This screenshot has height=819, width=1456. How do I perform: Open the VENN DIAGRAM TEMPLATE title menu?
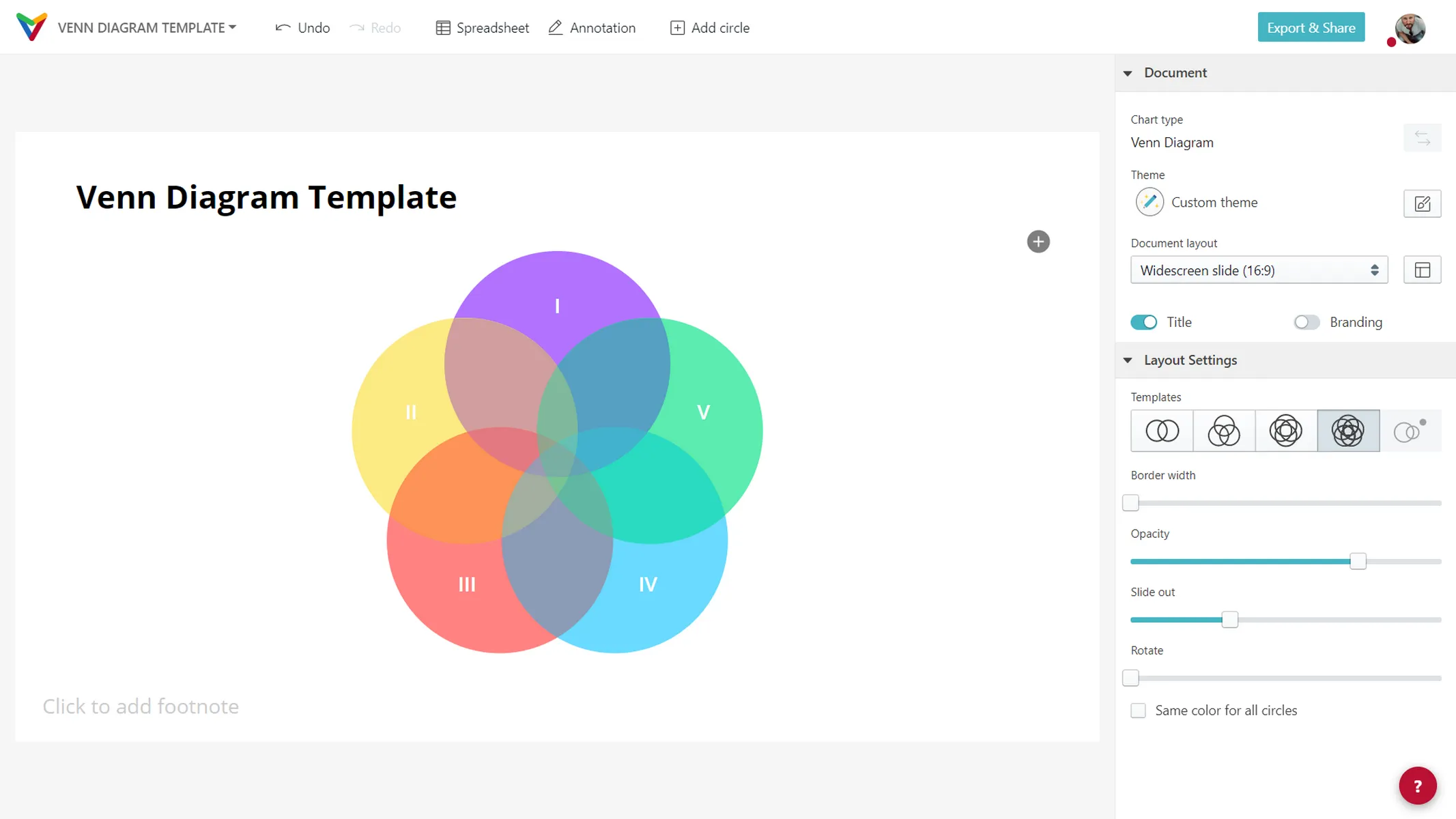(147, 27)
